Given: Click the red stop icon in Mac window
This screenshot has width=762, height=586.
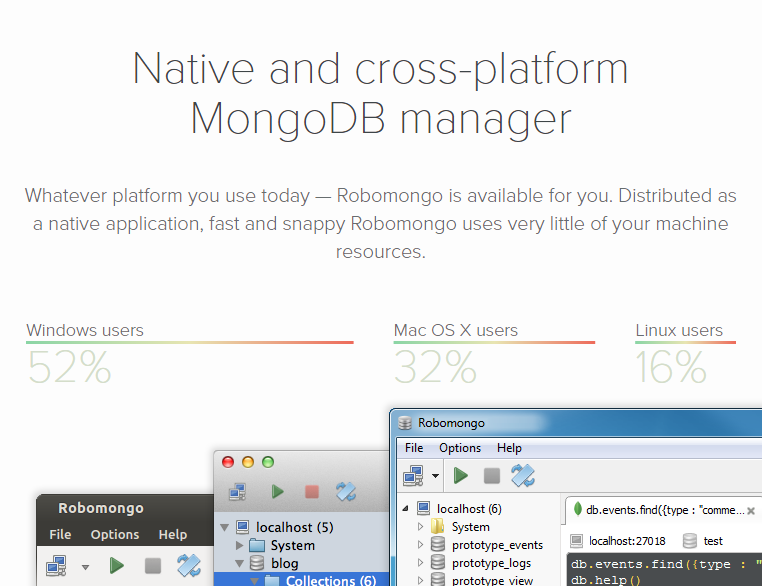Looking at the screenshot, I should pos(311,492).
